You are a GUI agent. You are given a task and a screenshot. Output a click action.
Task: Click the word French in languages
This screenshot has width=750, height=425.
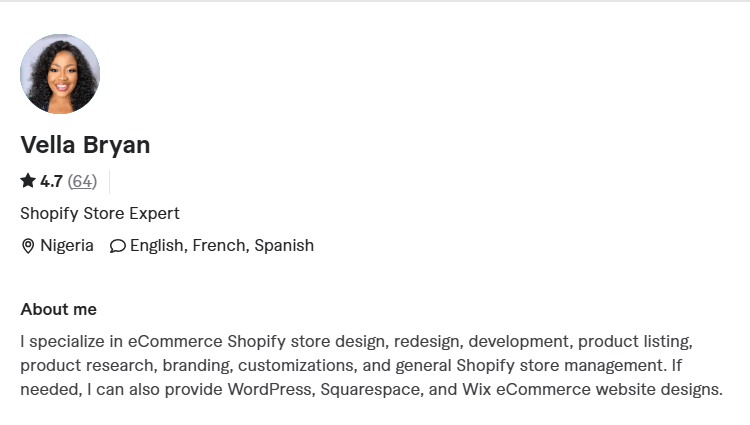click(218, 245)
